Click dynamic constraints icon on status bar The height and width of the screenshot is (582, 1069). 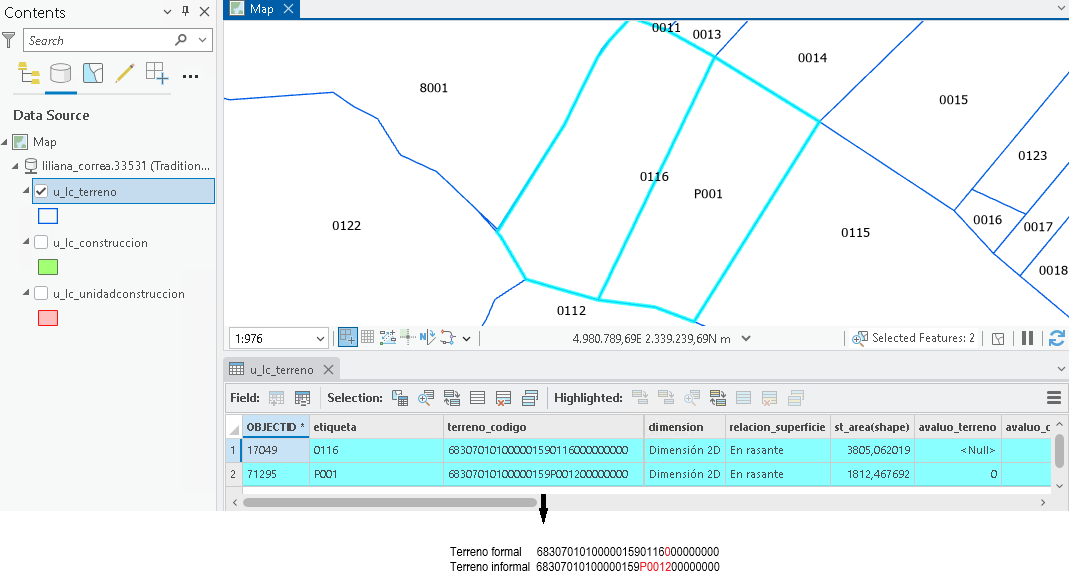tap(448, 337)
